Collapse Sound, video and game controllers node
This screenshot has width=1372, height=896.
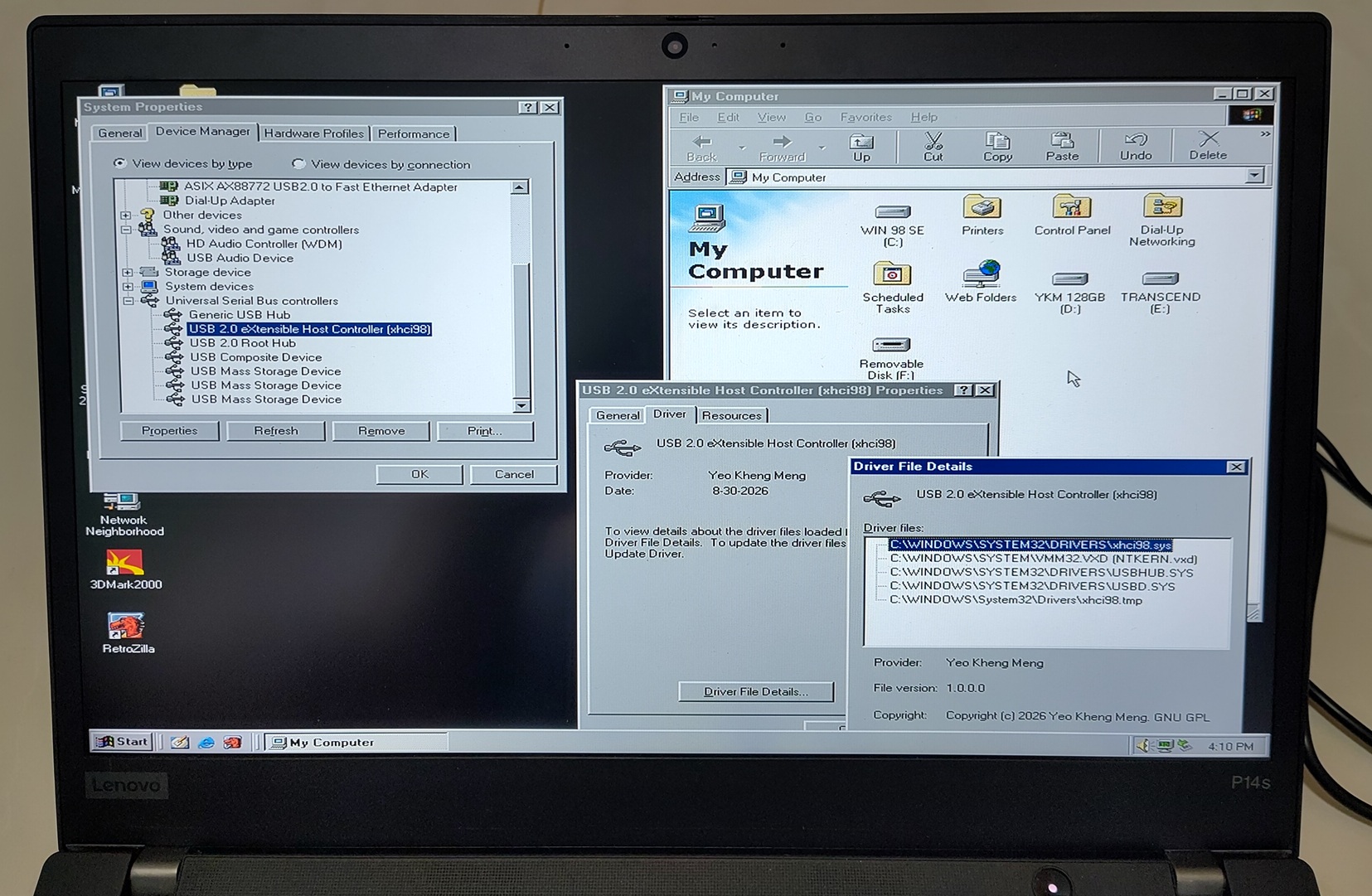click(126, 230)
